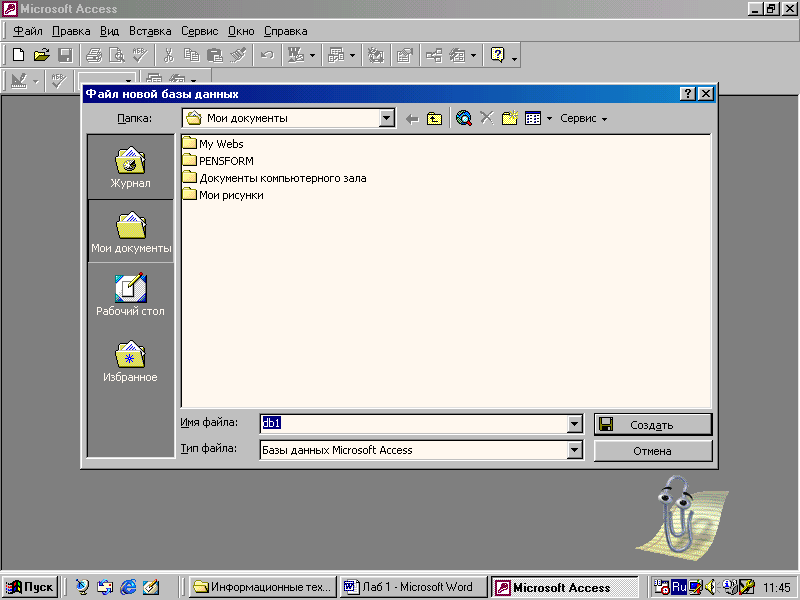Click the Microsoft Access taskbar button
Screen dimensions: 800x600
[x=565, y=587]
